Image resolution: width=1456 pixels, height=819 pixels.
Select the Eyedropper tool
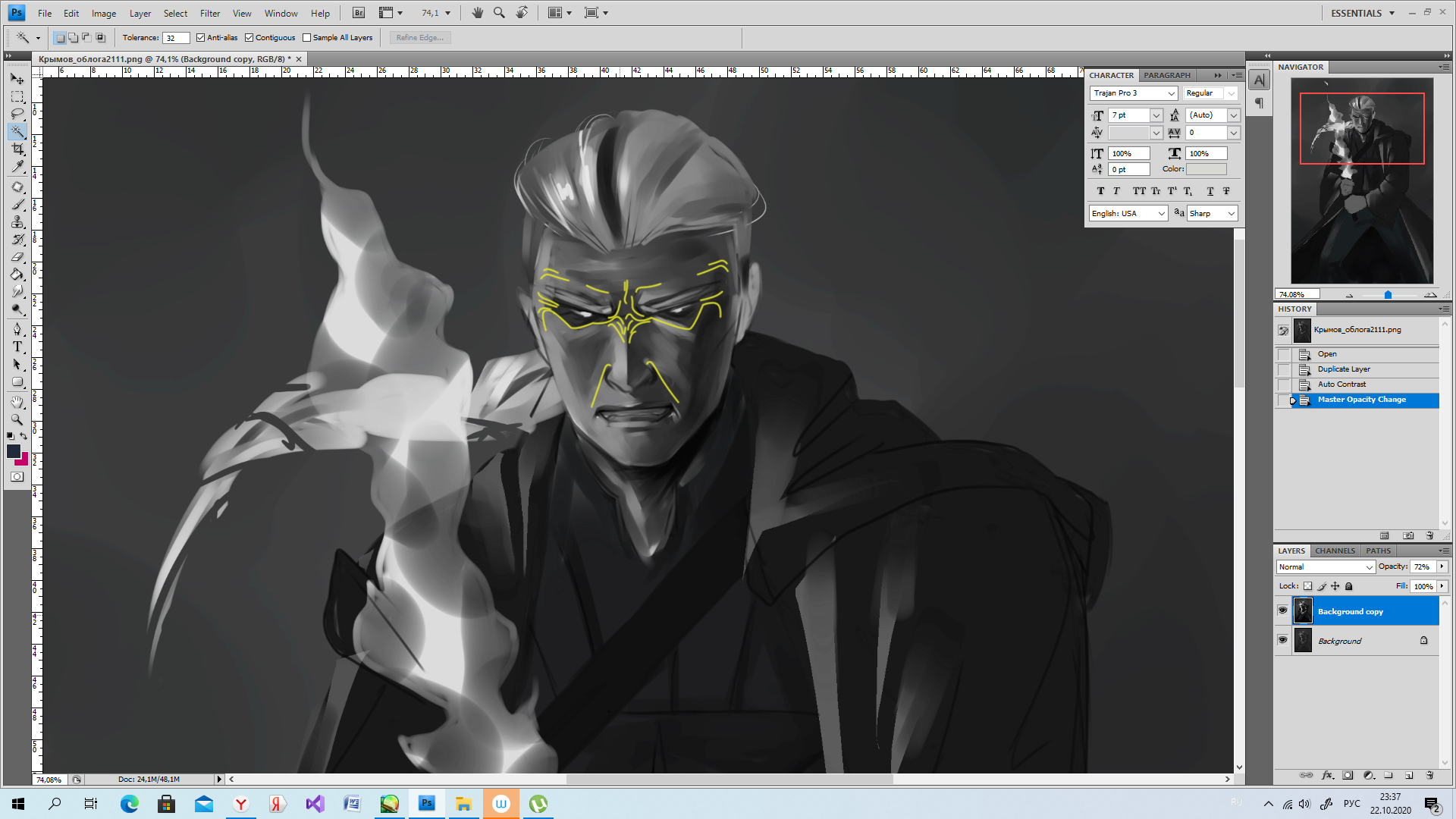pyautogui.click(x=17, y=167)
